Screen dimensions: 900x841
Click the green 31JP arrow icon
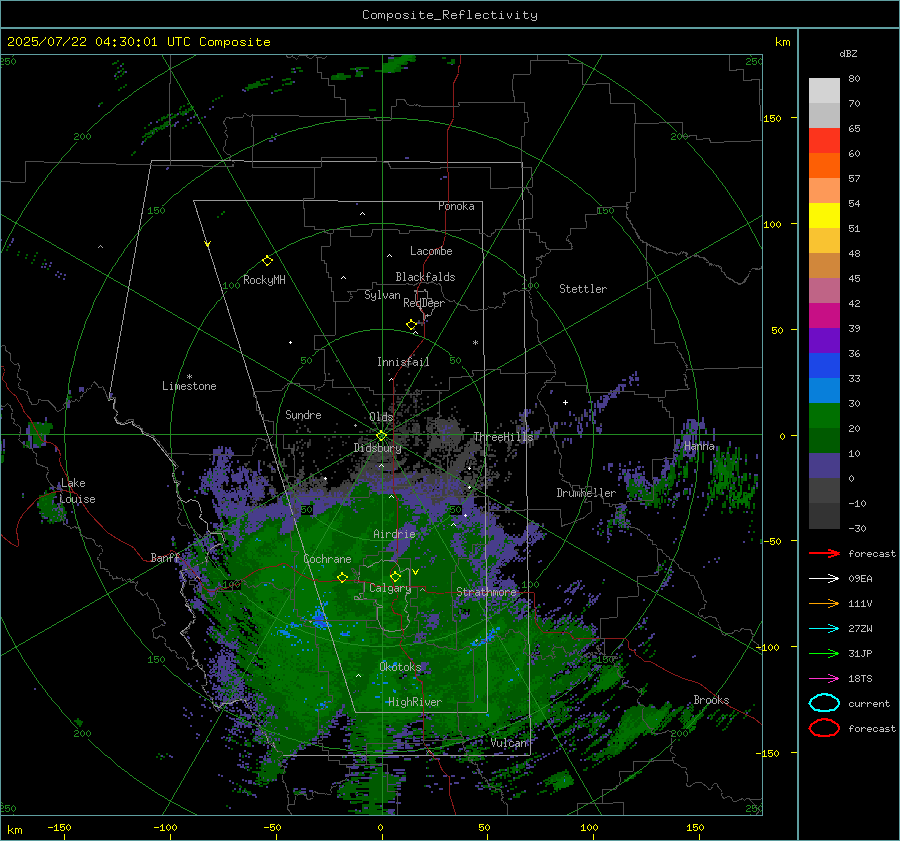pyautogui.click(x=824, y=653)
